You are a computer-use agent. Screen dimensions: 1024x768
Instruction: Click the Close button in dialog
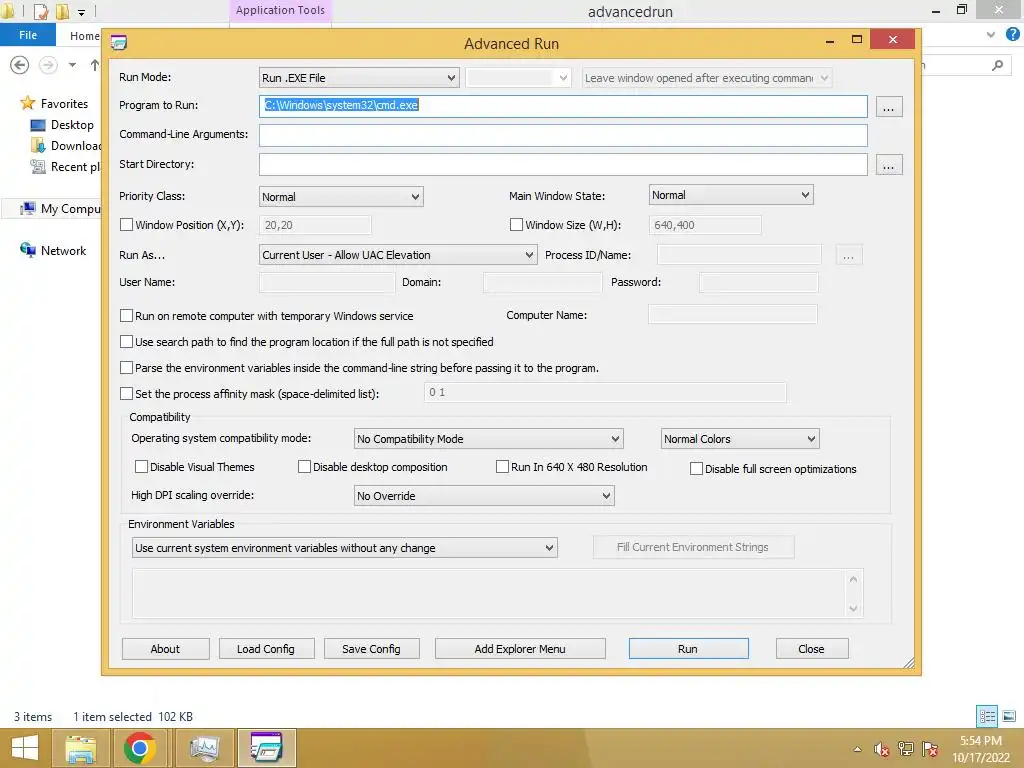click(812, 648)
